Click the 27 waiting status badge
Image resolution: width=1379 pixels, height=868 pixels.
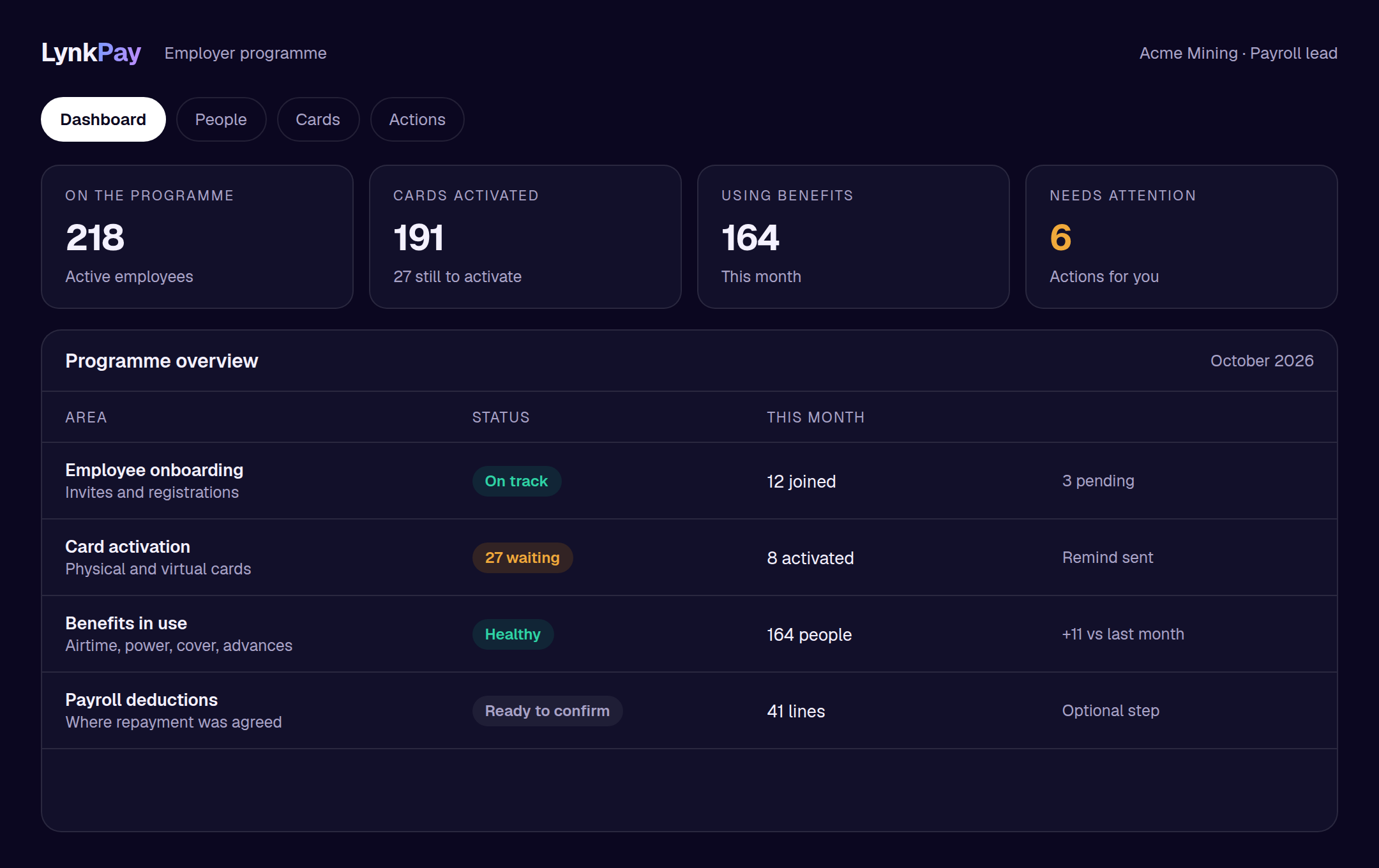[x=522, y=558]
